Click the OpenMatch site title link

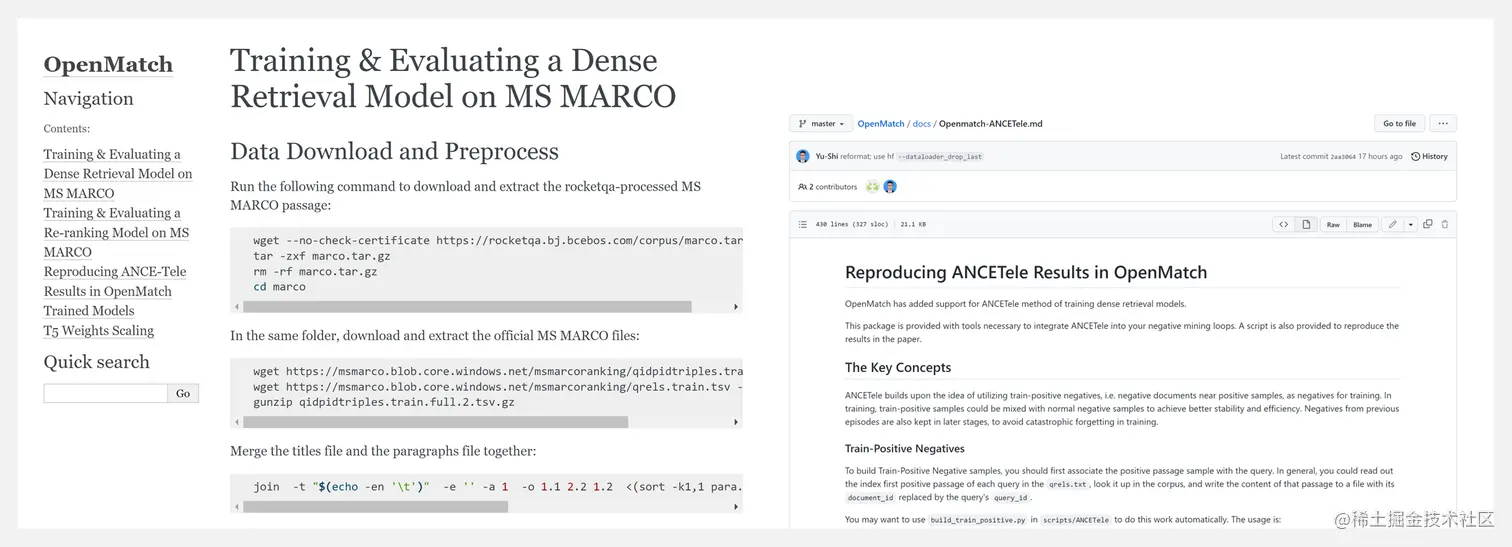(x=108, y=65)
